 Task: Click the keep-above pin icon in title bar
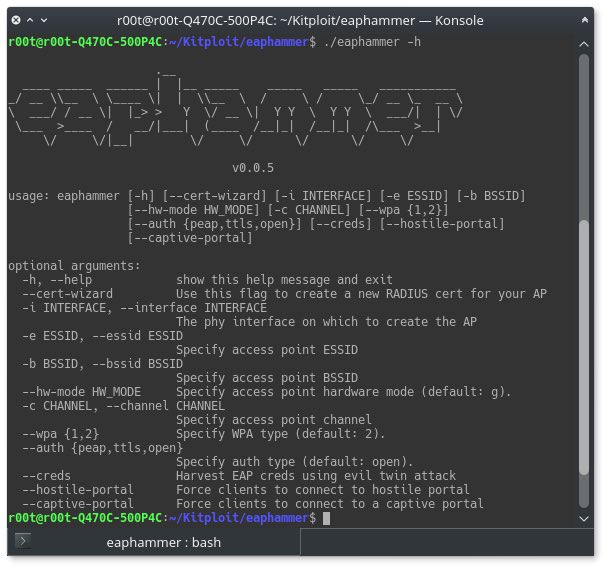(x=585, y=20)
